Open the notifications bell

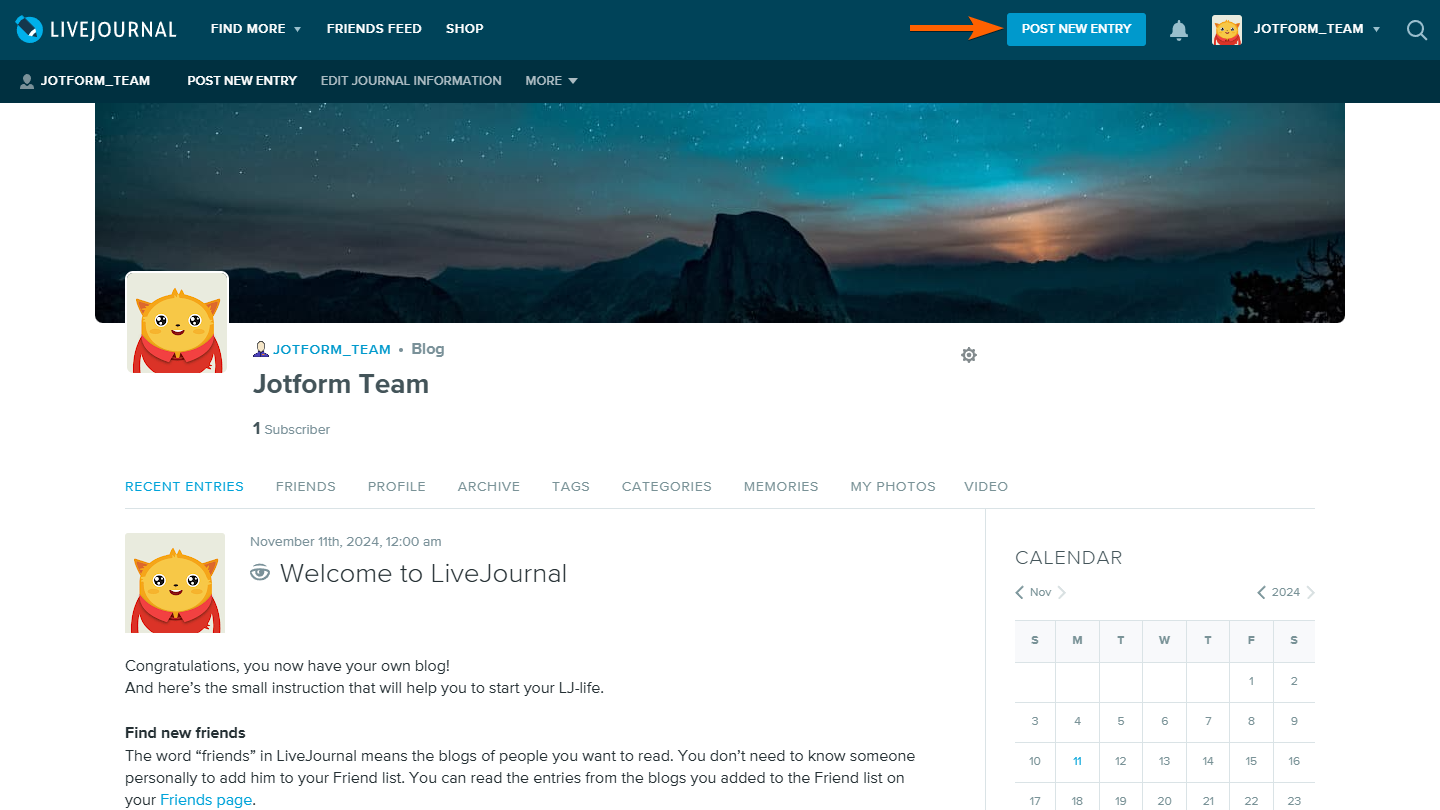pyautogui.click(x=1179, y=30)
